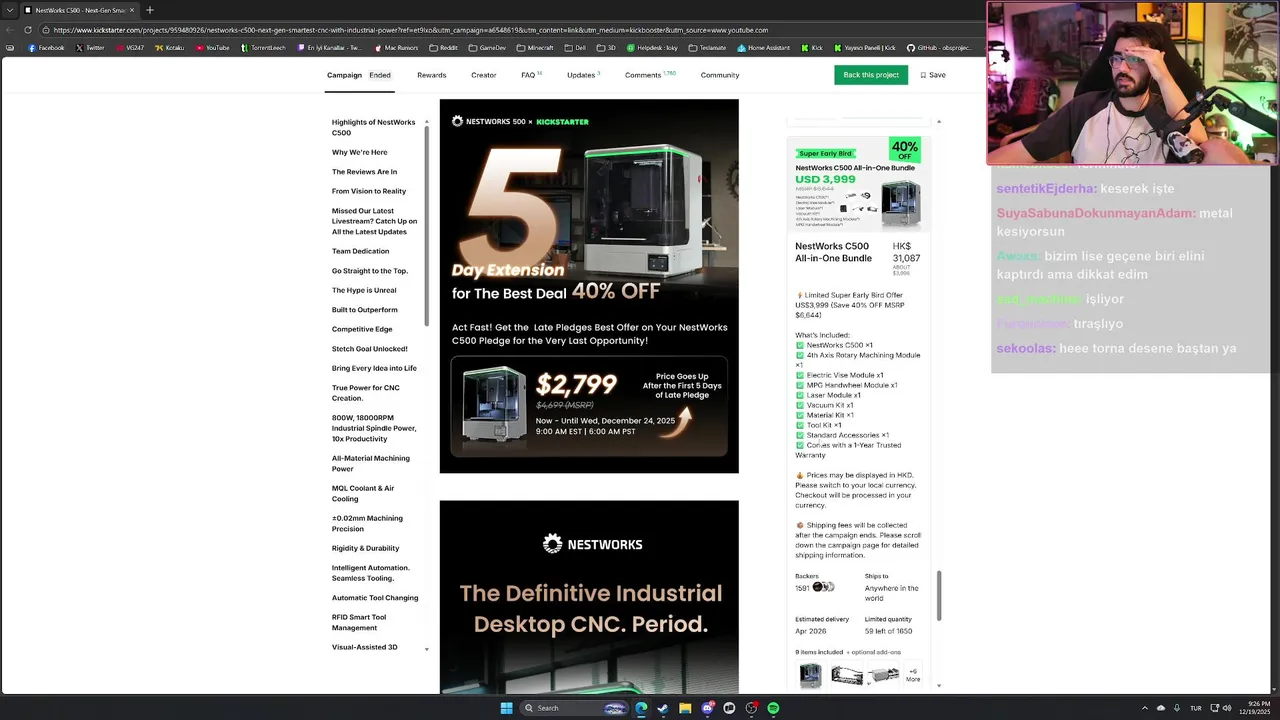Close the NestWorks C500 browser tab
This screenshot has width=1280, height=720.
(132, 10)
